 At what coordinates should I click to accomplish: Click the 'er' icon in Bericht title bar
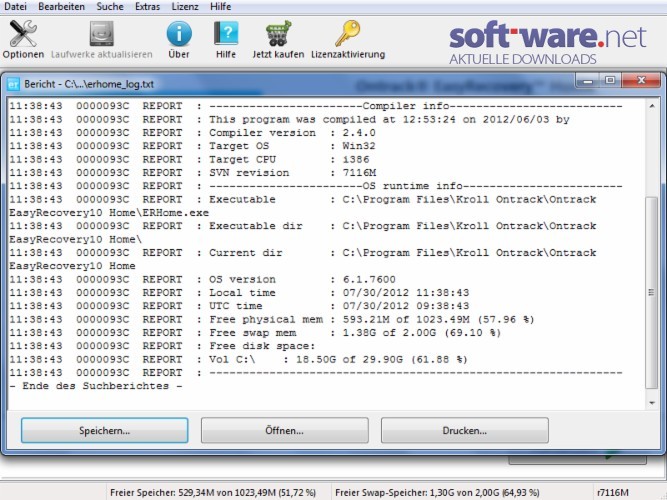pos(13,84)
